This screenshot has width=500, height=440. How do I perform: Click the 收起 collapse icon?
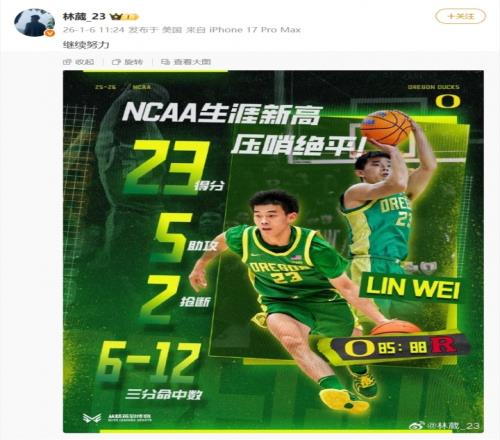pyautogui.click(x=67, y=62)
